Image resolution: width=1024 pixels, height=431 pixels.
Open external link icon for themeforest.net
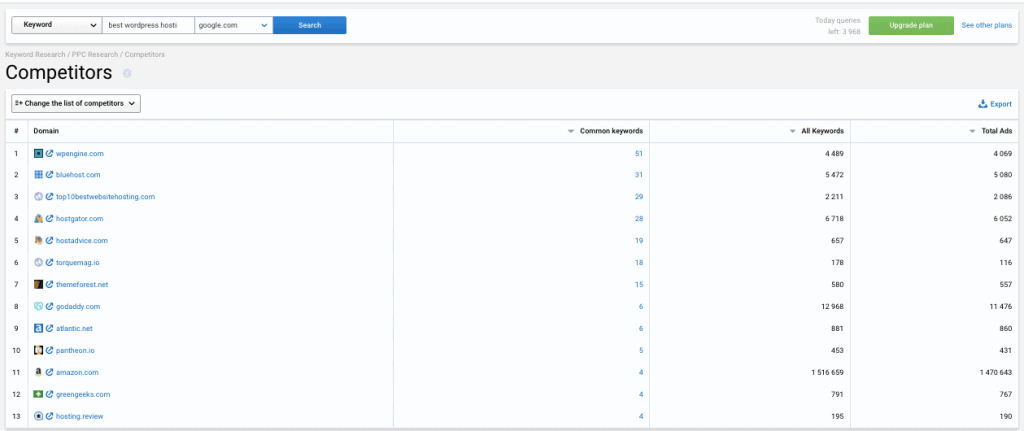[49, 285]
